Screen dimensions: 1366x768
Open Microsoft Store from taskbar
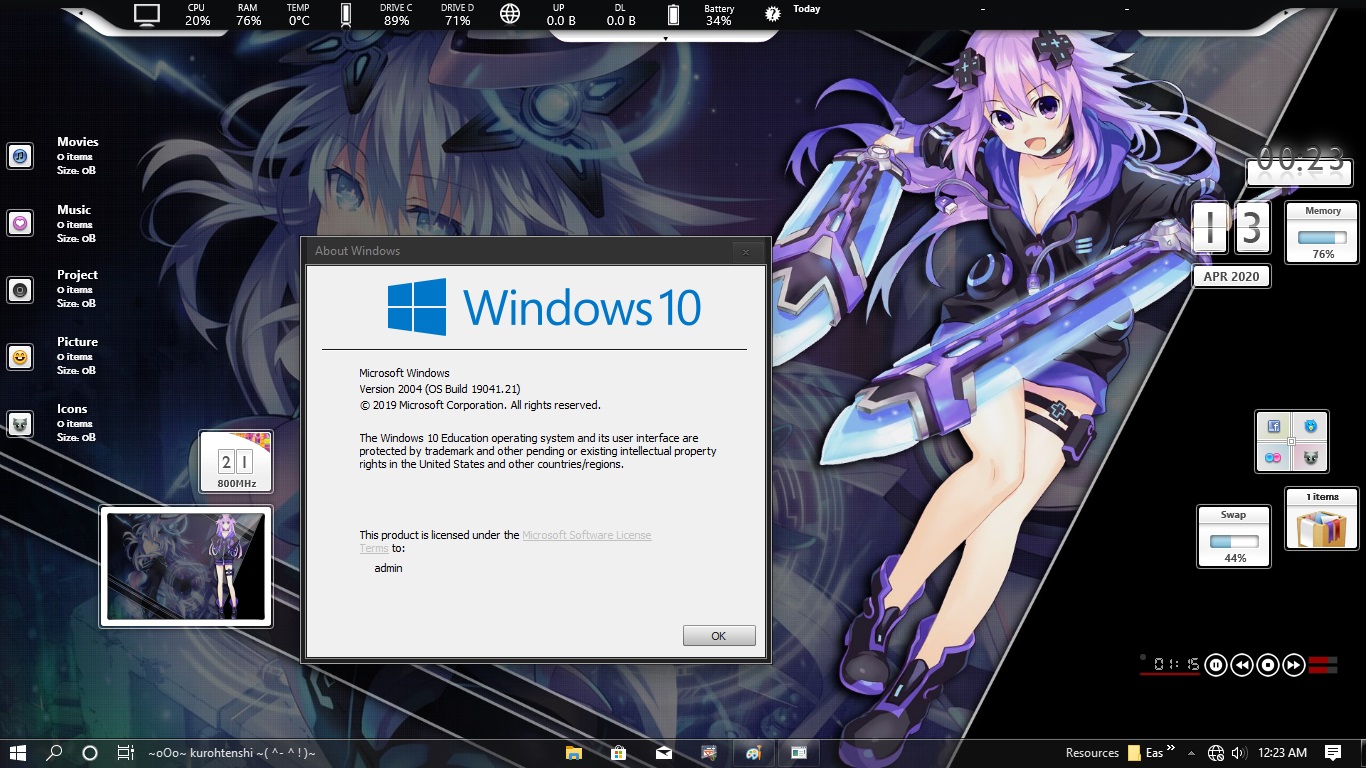pos(619,753)
